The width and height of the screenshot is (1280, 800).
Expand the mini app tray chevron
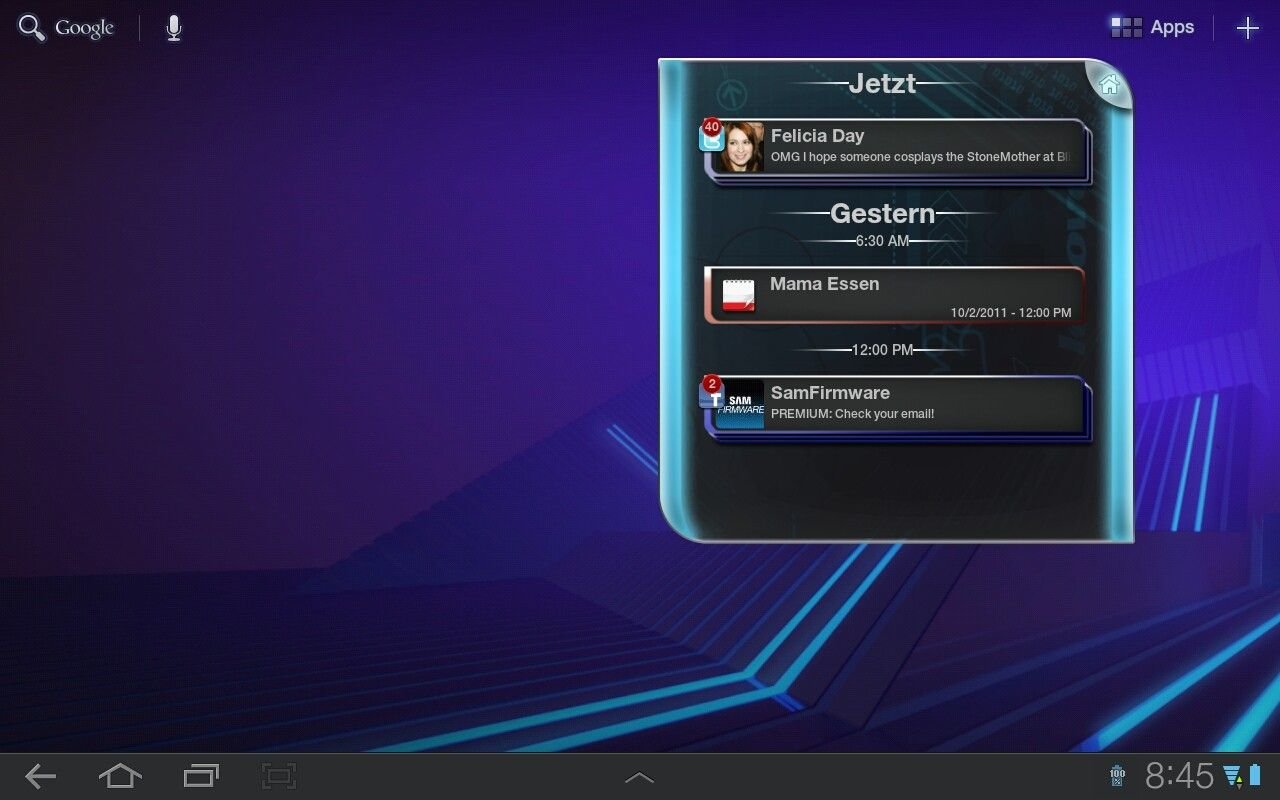tap(639, 777)
